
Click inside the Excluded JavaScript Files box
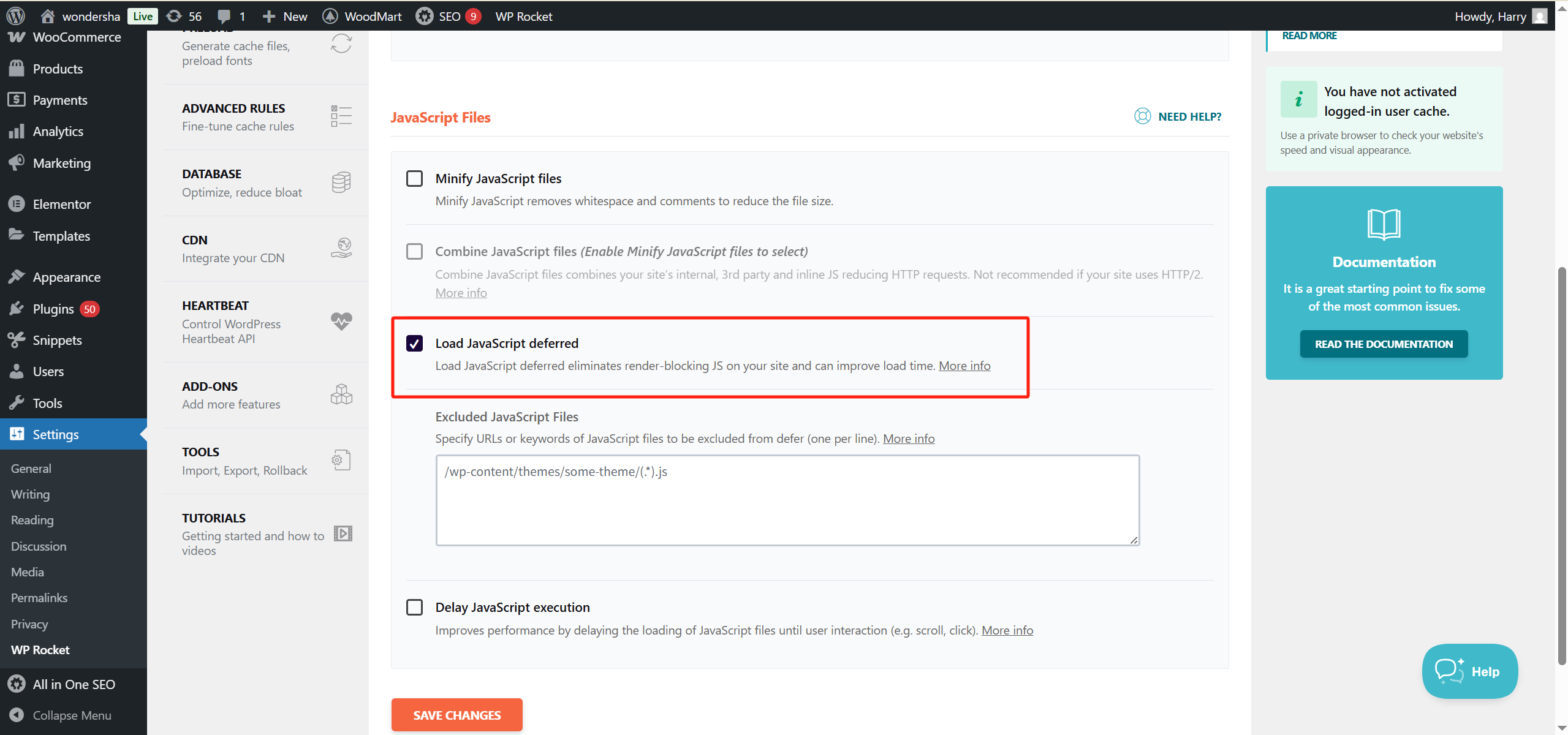pos(786,500)
